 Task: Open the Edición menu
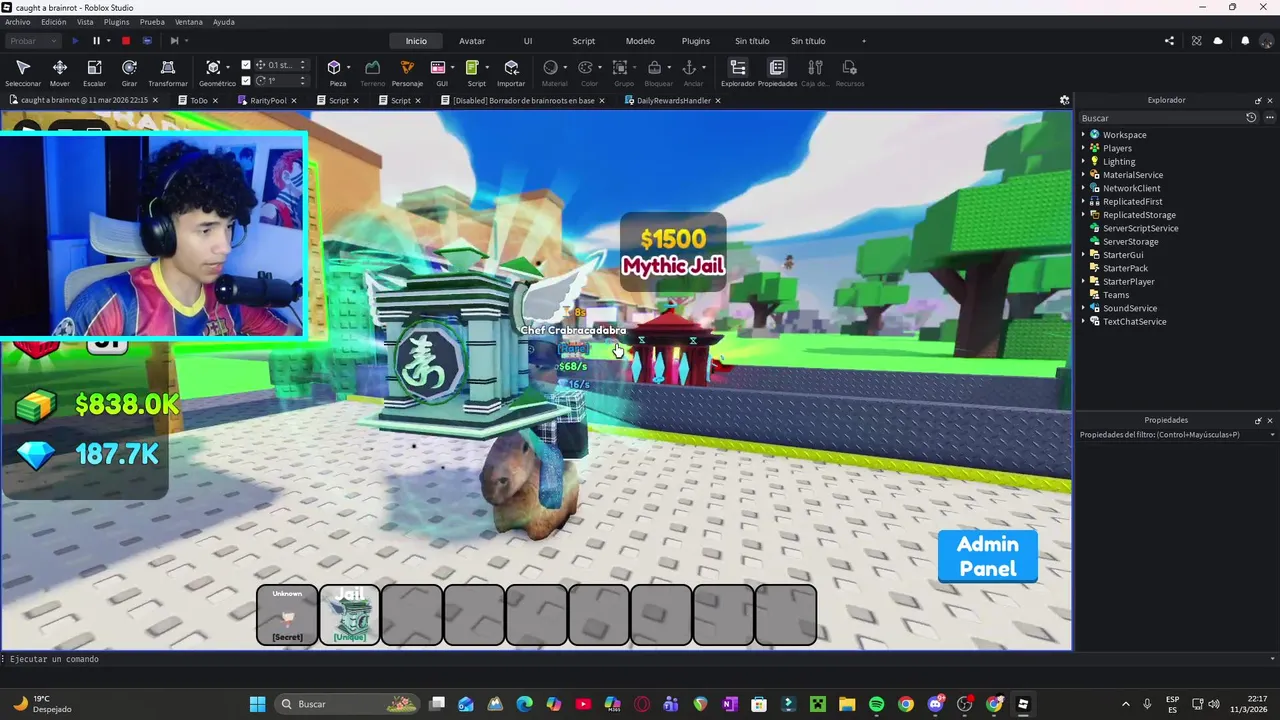(54, 22)
